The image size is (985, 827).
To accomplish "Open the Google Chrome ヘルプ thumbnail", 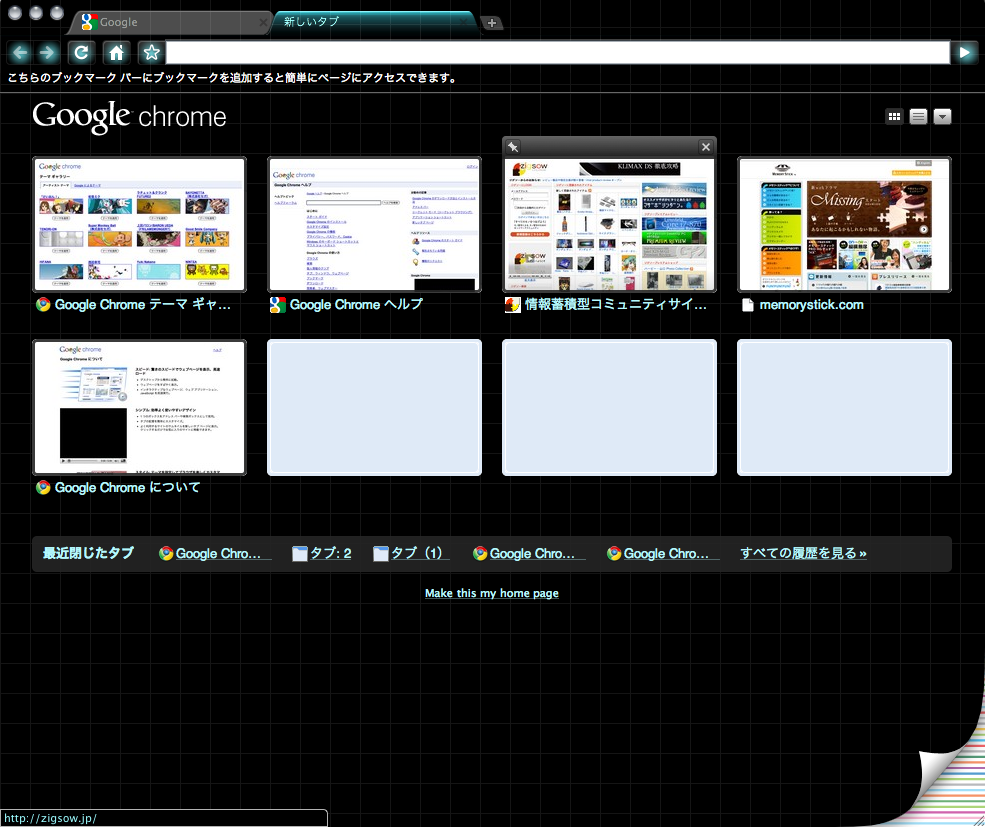I will click(374, 224).
